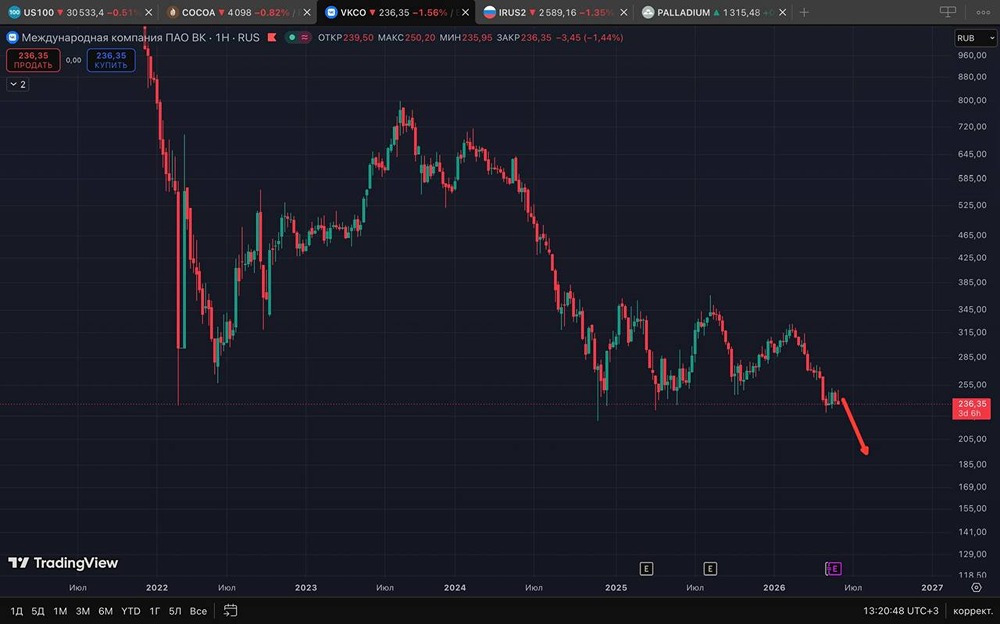Click the PALLADIUM tab symbol icon
The height and width of the screenshot is (624, 1000).
pos(647,12)
